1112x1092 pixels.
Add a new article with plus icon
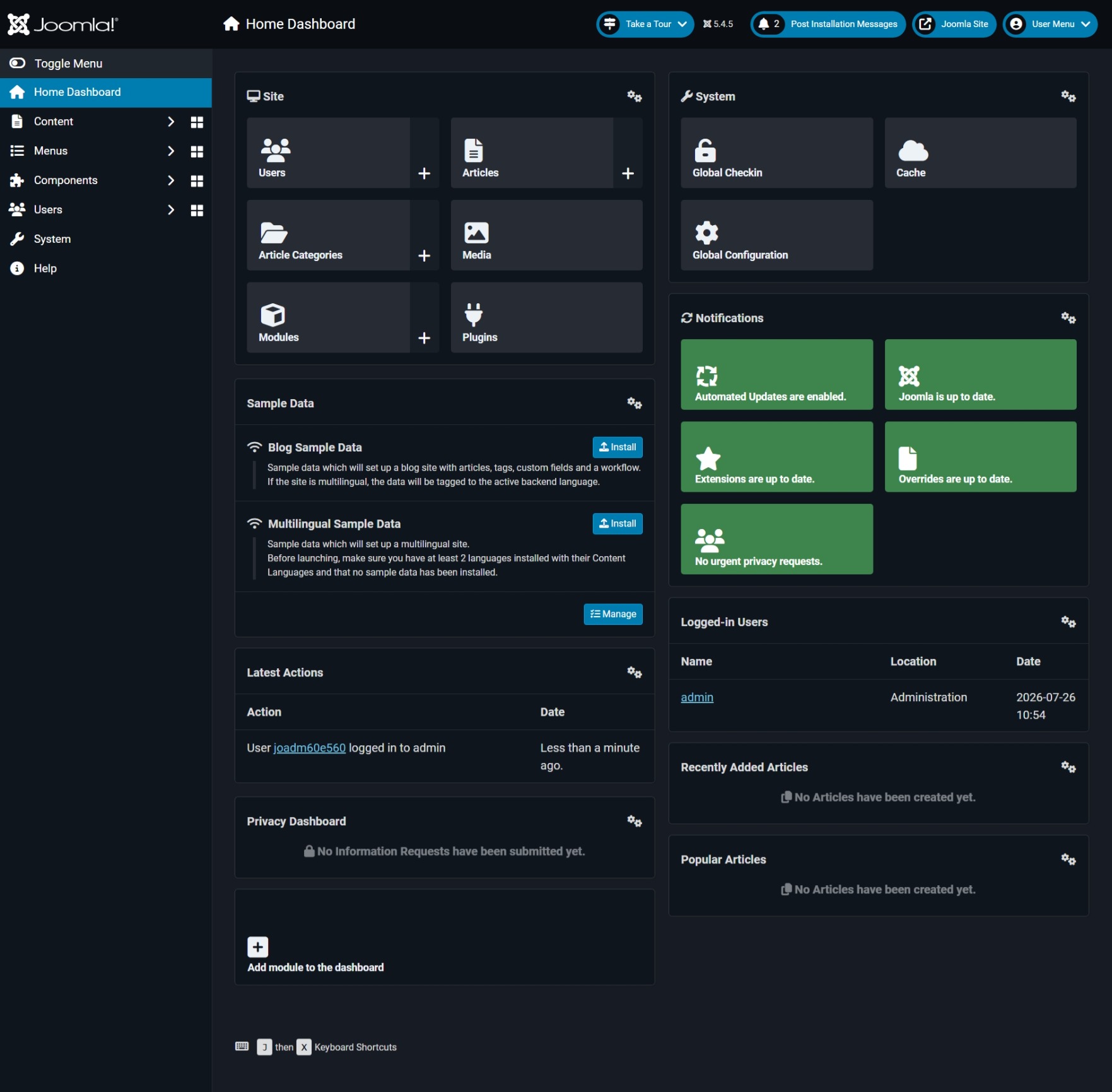click(628, 173)
